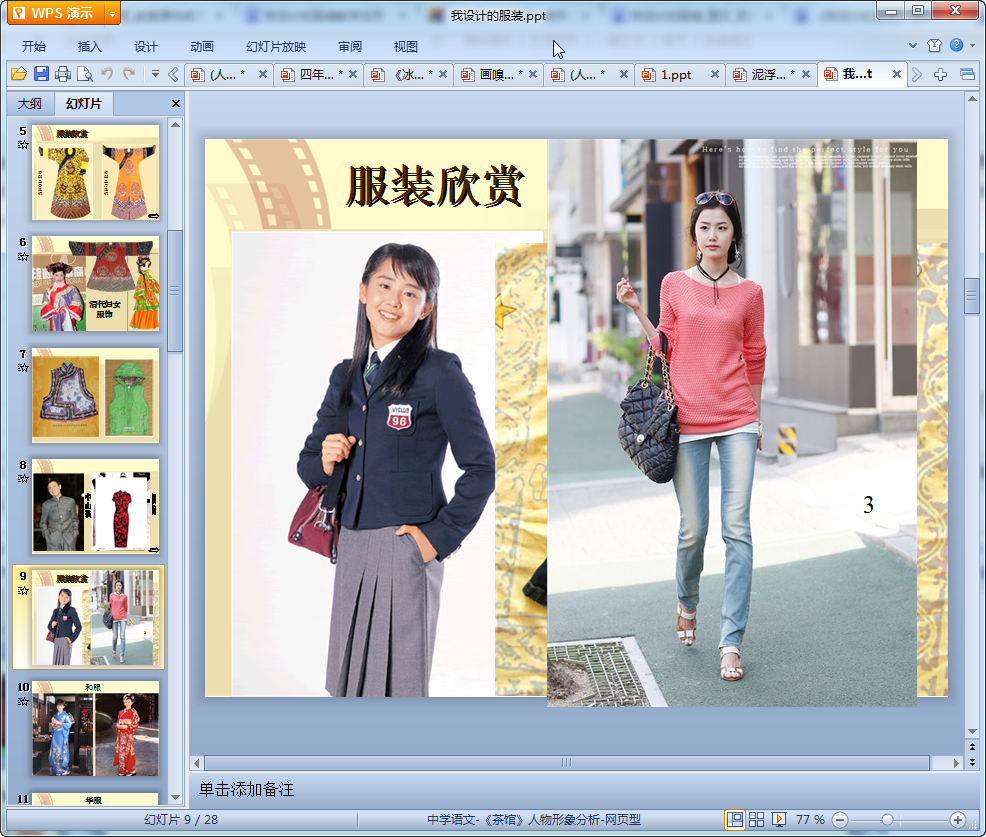The height and width of the screenshot is (837, 986).
Task: Add a new document tab with plus icon
Action: tap(940, 75)
